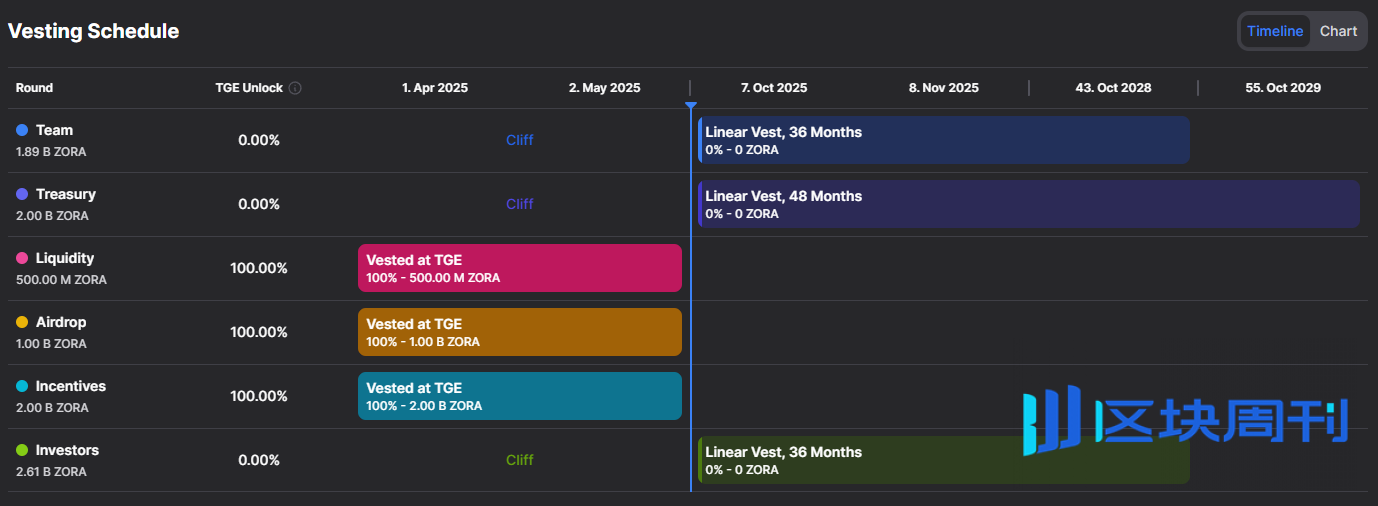This screenshot has height=506, width=1378.
Task: Click the blue Team color dot
Action: [x=22, y=130]
